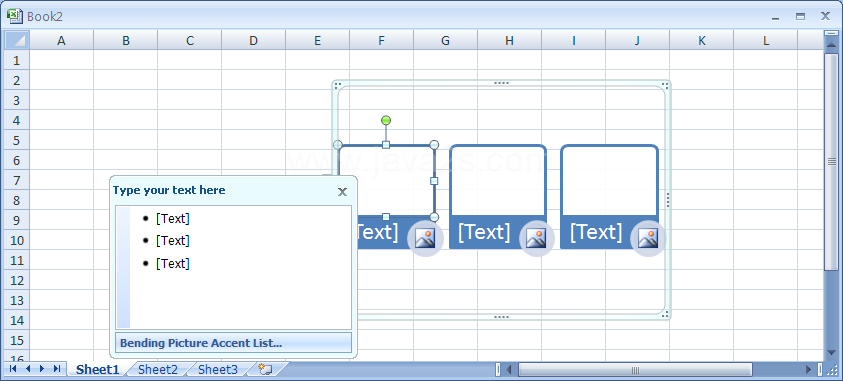Click the picture placeholder icon in first shape
The height and width of the screenshot is (381, 843).
(425, 238)
